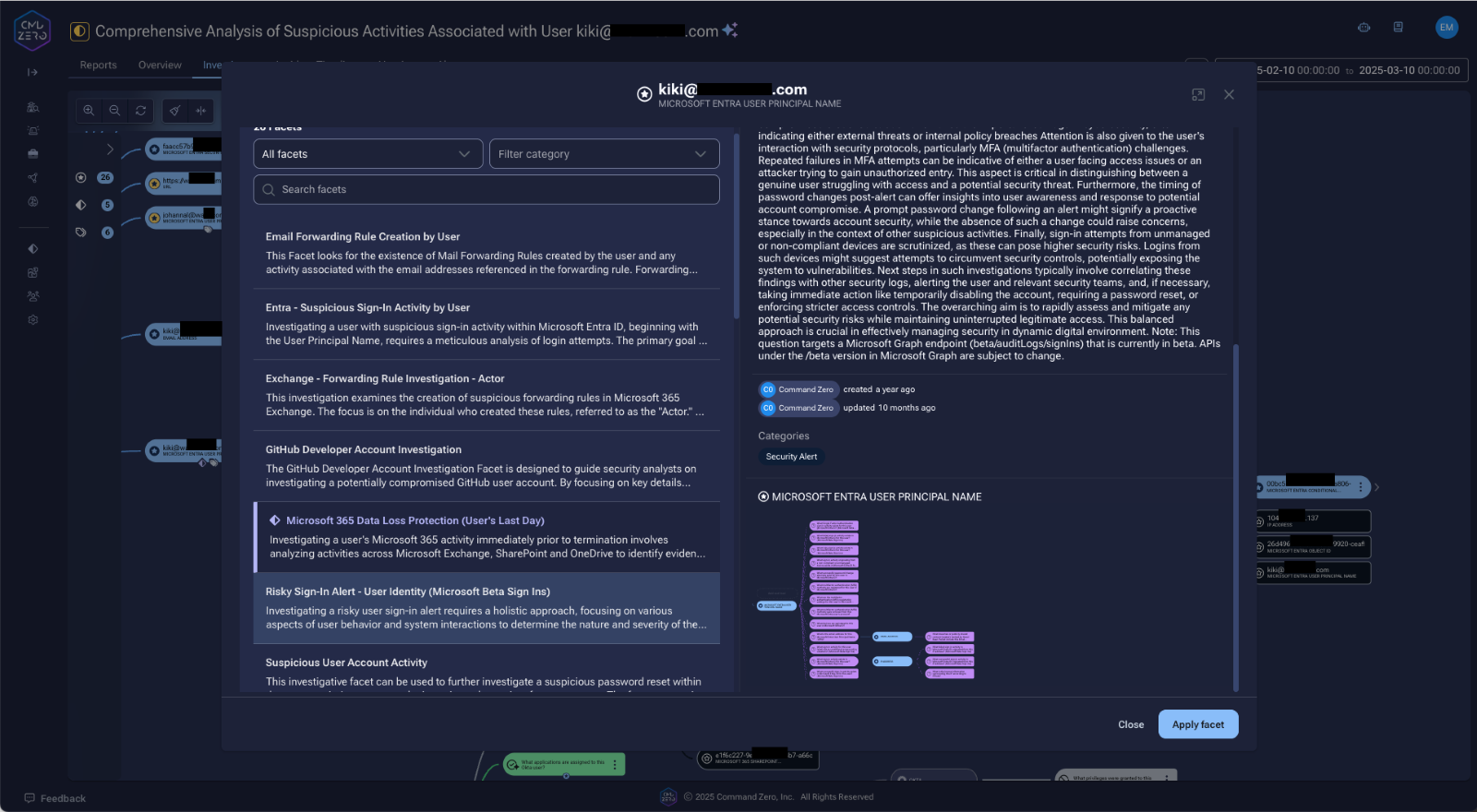Switch to the Reports tab
This screenshot has height=812, width=1477.
pos(99,66)
